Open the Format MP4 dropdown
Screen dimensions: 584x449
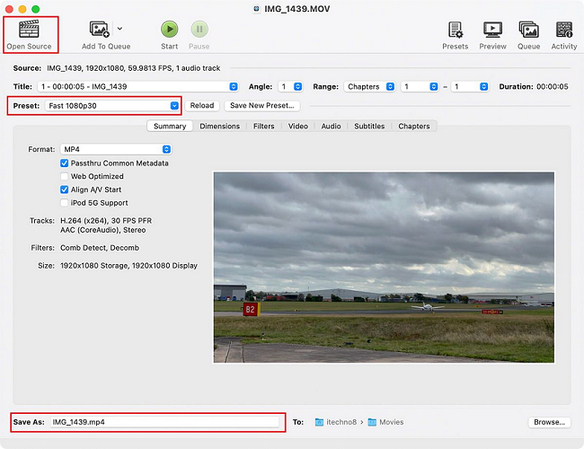(x=116, y=149)
